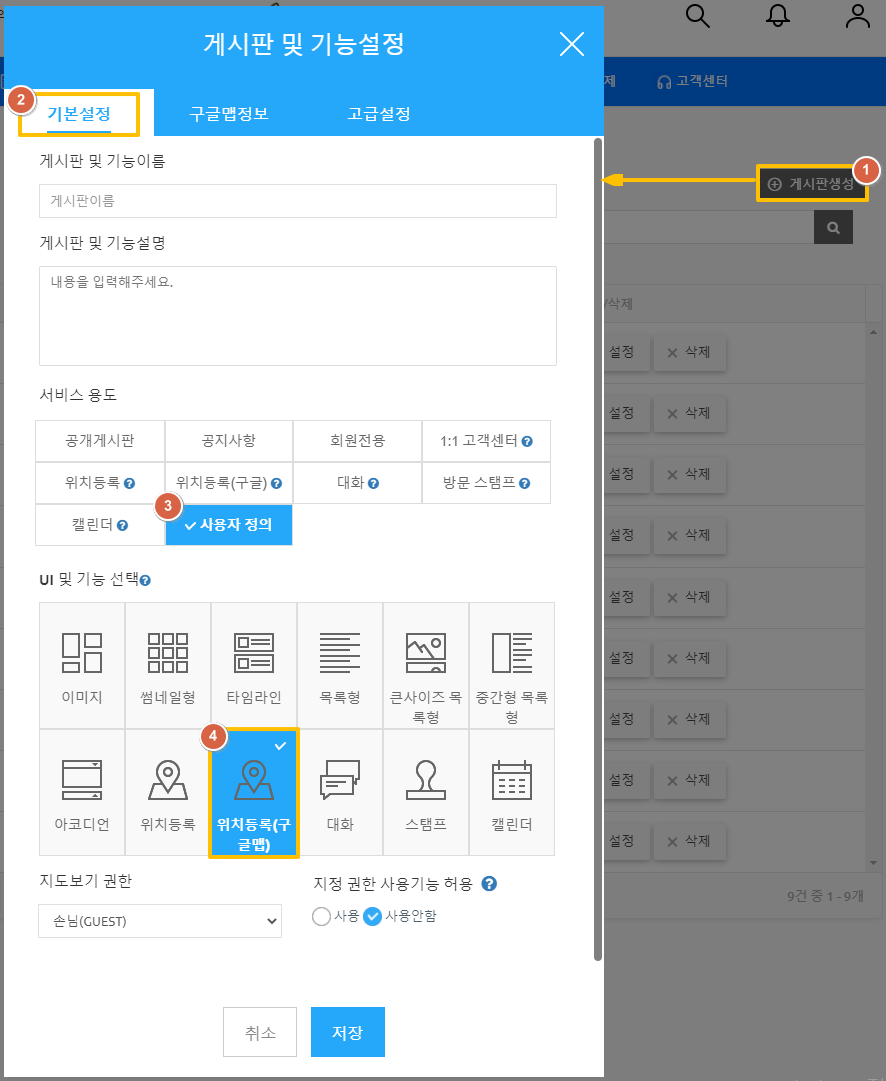The height and width of the screenshot is (1081, 886).
Task: Switch to the 구글맵정보 tab
Action: [x=229, y=113]
